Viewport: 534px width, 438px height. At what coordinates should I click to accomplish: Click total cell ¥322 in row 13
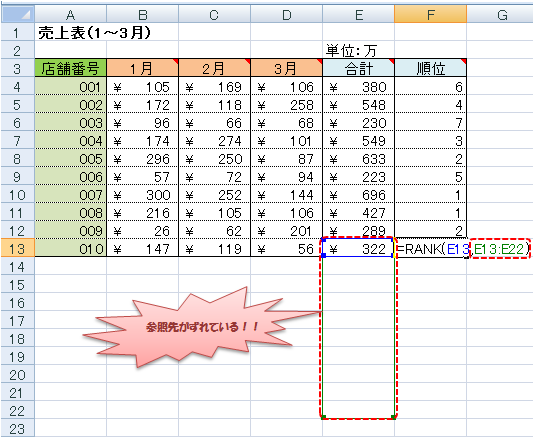(x=359, y=249)
